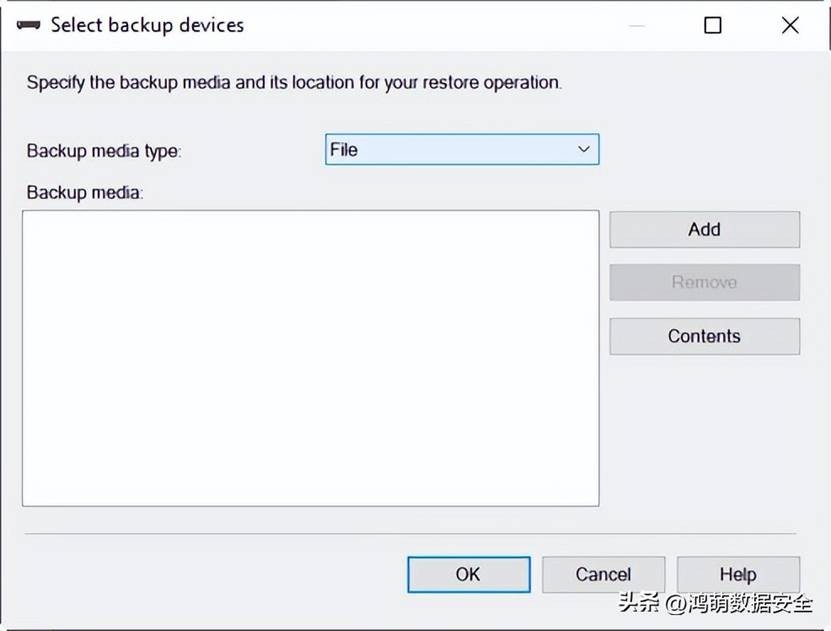831x631 pixels.
Task: Confirm selection with the OK button
Action: pyautogui.click(x=468, y=574)
